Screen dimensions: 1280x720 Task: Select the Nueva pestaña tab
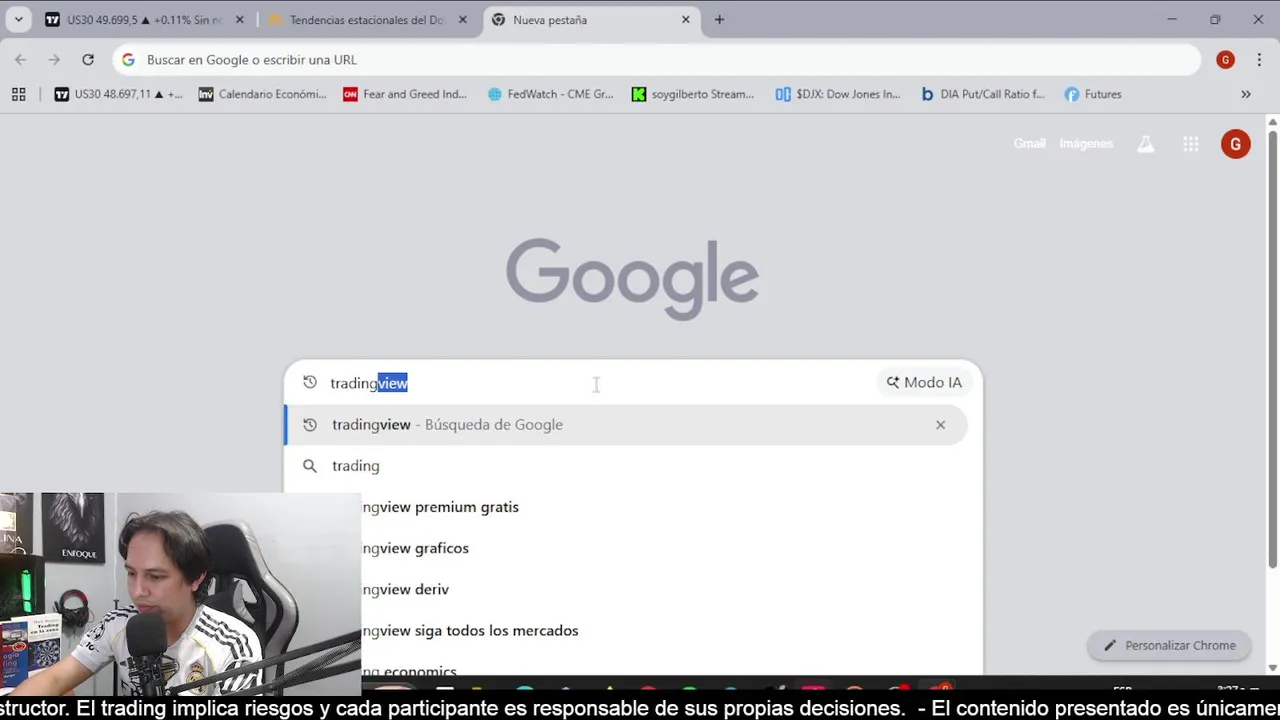click(x=591, y=19)
